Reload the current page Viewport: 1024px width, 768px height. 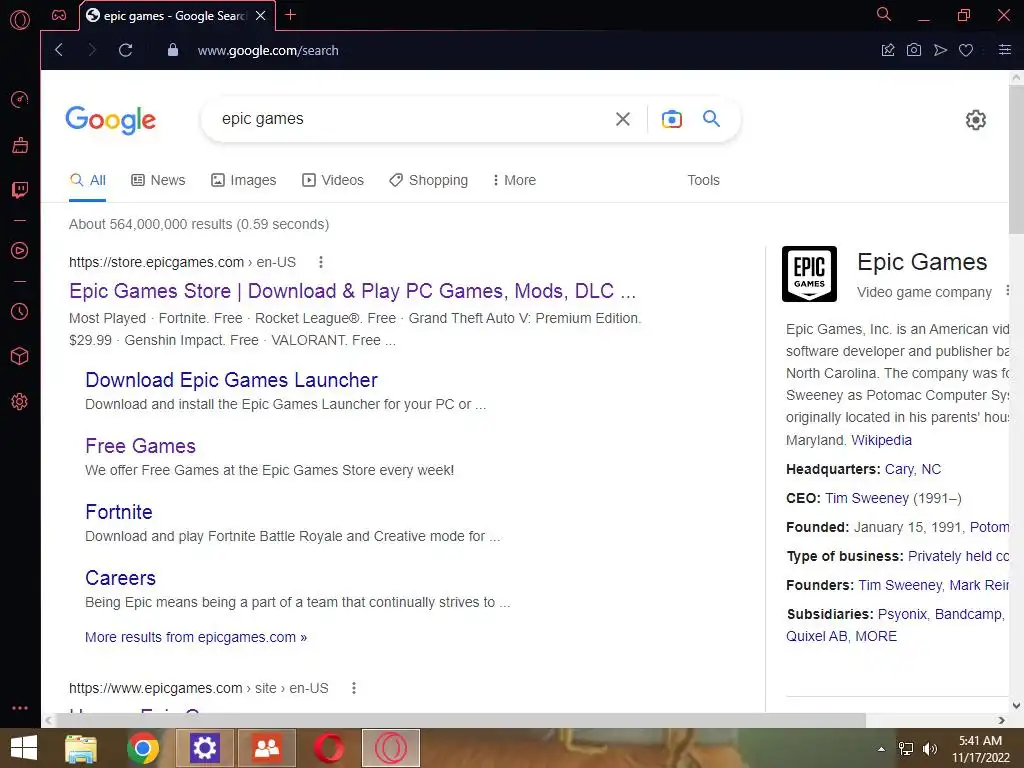pyautogui.click(x=125, y=50)
